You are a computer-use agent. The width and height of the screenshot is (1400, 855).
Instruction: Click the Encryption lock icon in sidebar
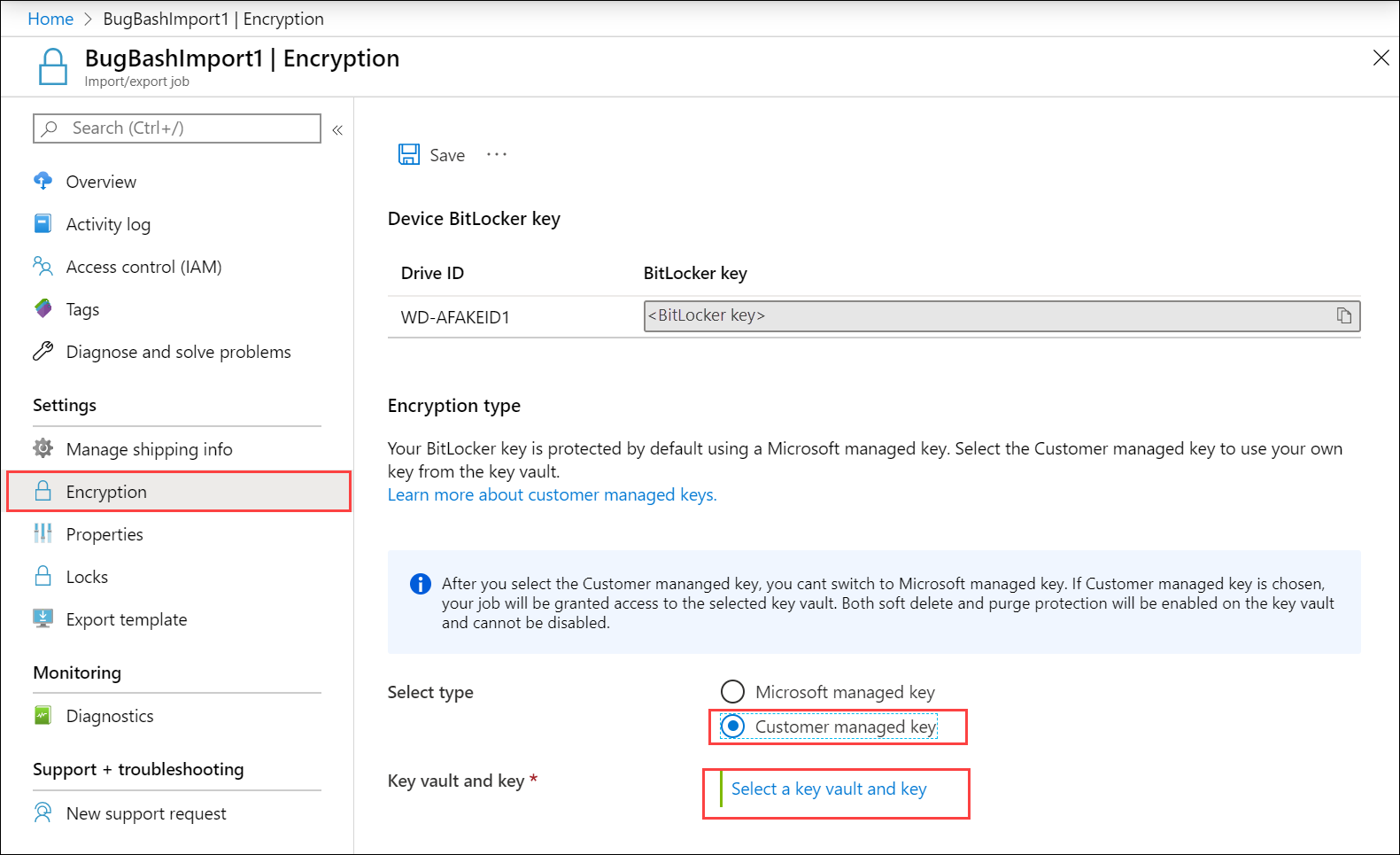[x=43, y=491]
